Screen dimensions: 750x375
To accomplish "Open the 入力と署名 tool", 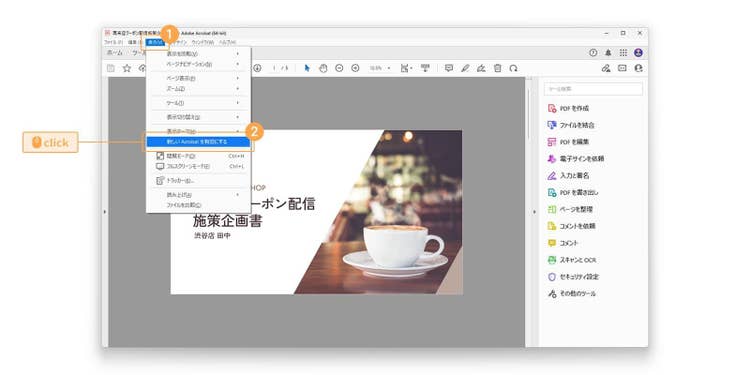I will [x=569, y=176].
